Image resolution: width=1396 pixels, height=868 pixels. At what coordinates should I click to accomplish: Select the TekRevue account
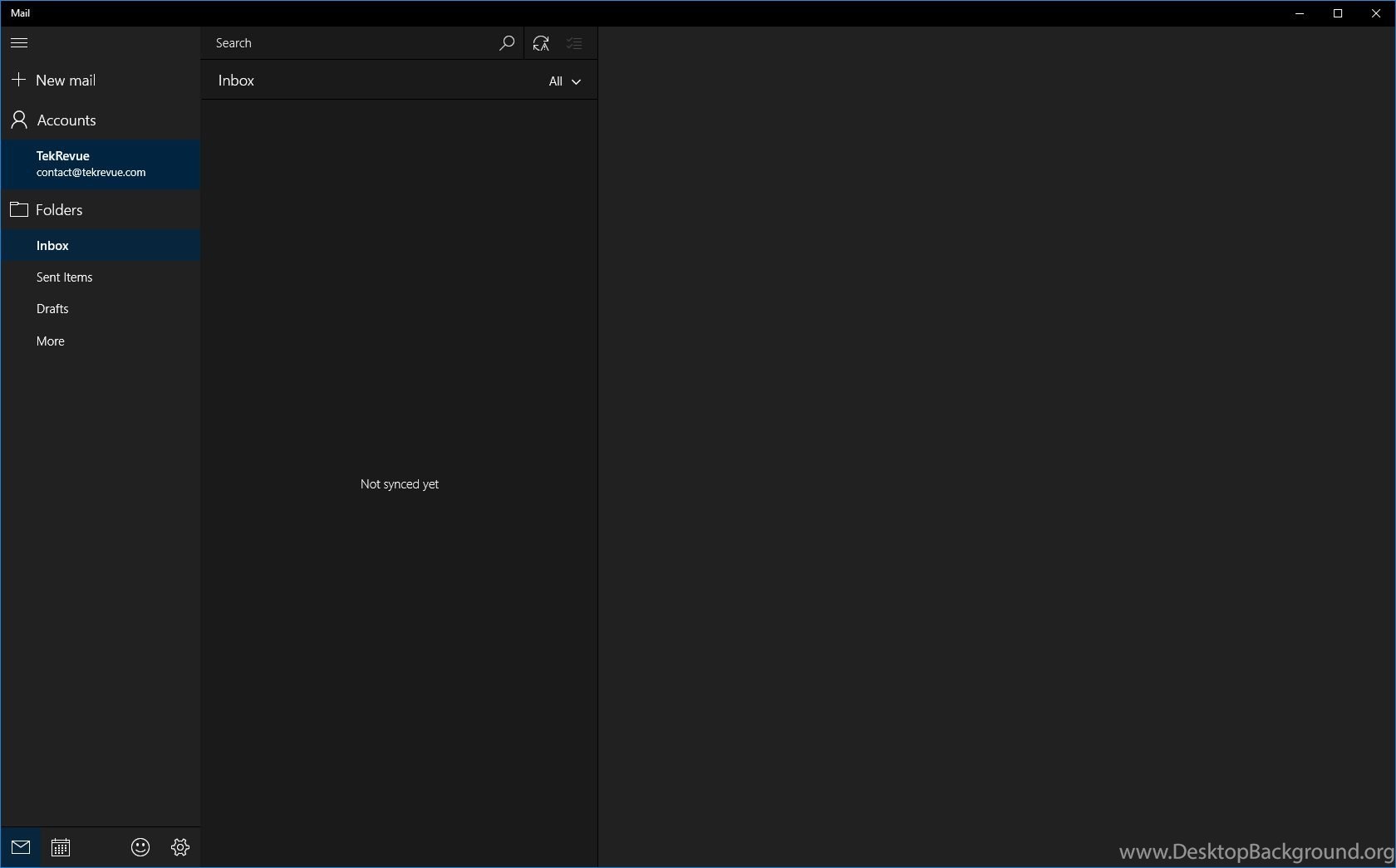101,164
